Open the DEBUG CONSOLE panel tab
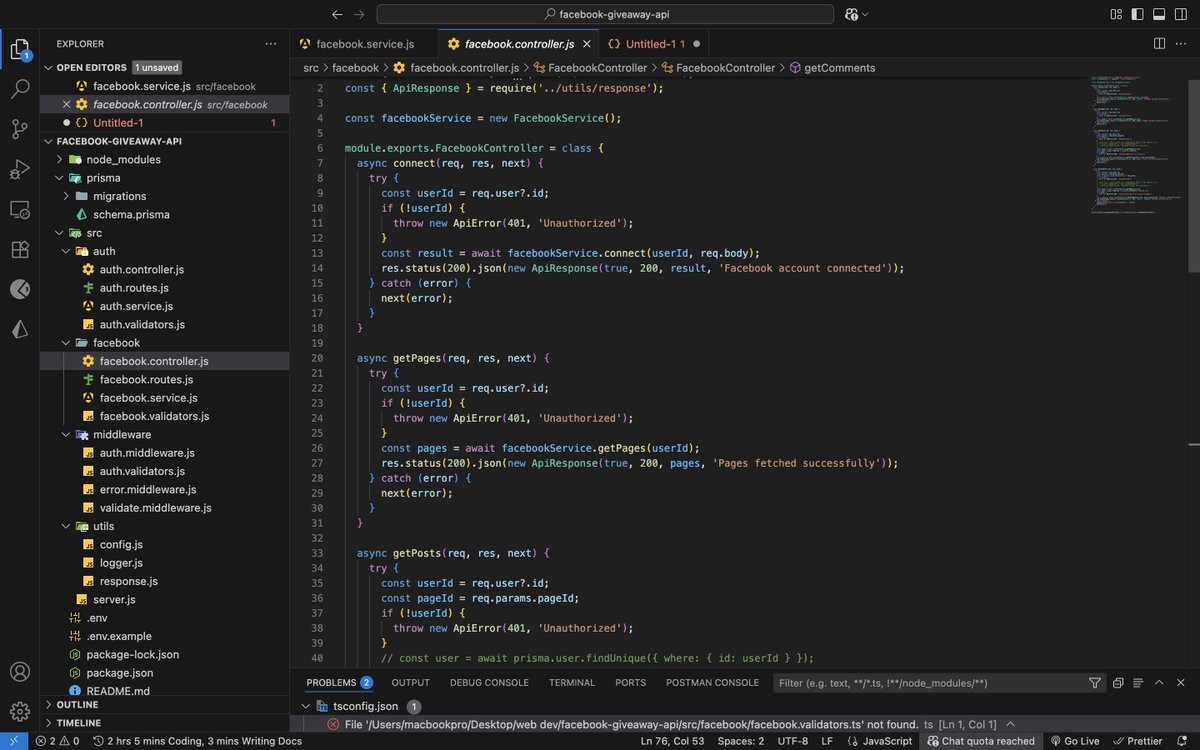The image size is (1200, 750). (x=489, y=683)
